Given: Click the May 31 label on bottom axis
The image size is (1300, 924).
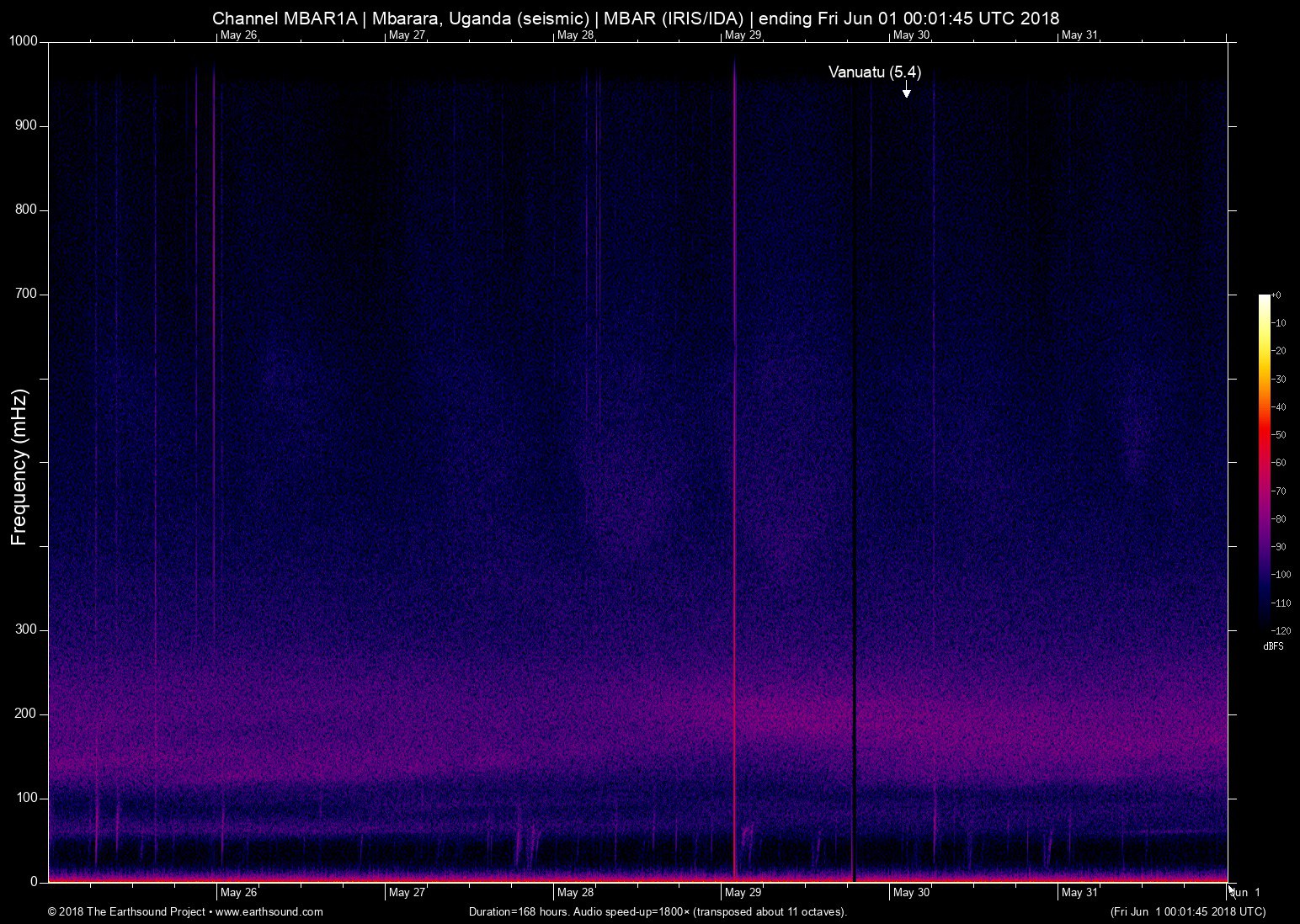Looking at the screenshot, I should pyautogui.click(x=1079, y=893).
